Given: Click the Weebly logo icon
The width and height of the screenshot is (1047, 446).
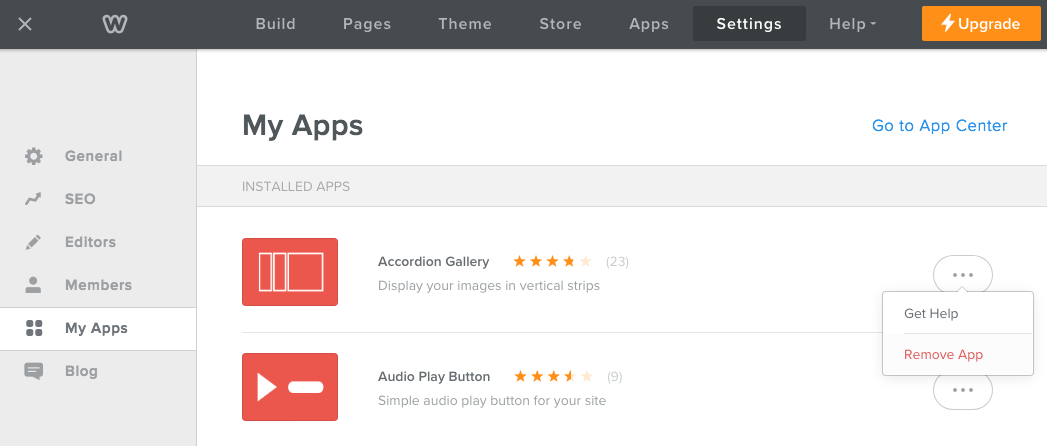Looking at the screenshot, I should (x=115, y=25).
